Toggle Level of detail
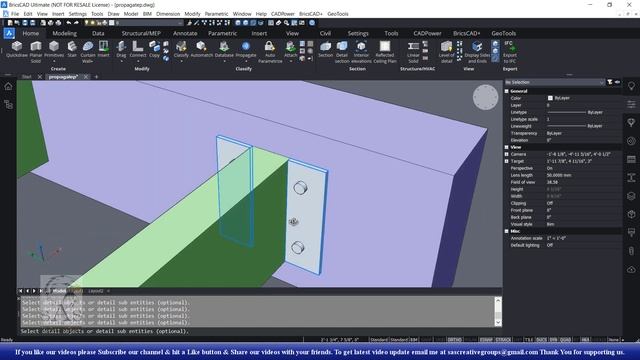640x360 pixels. 446,51
